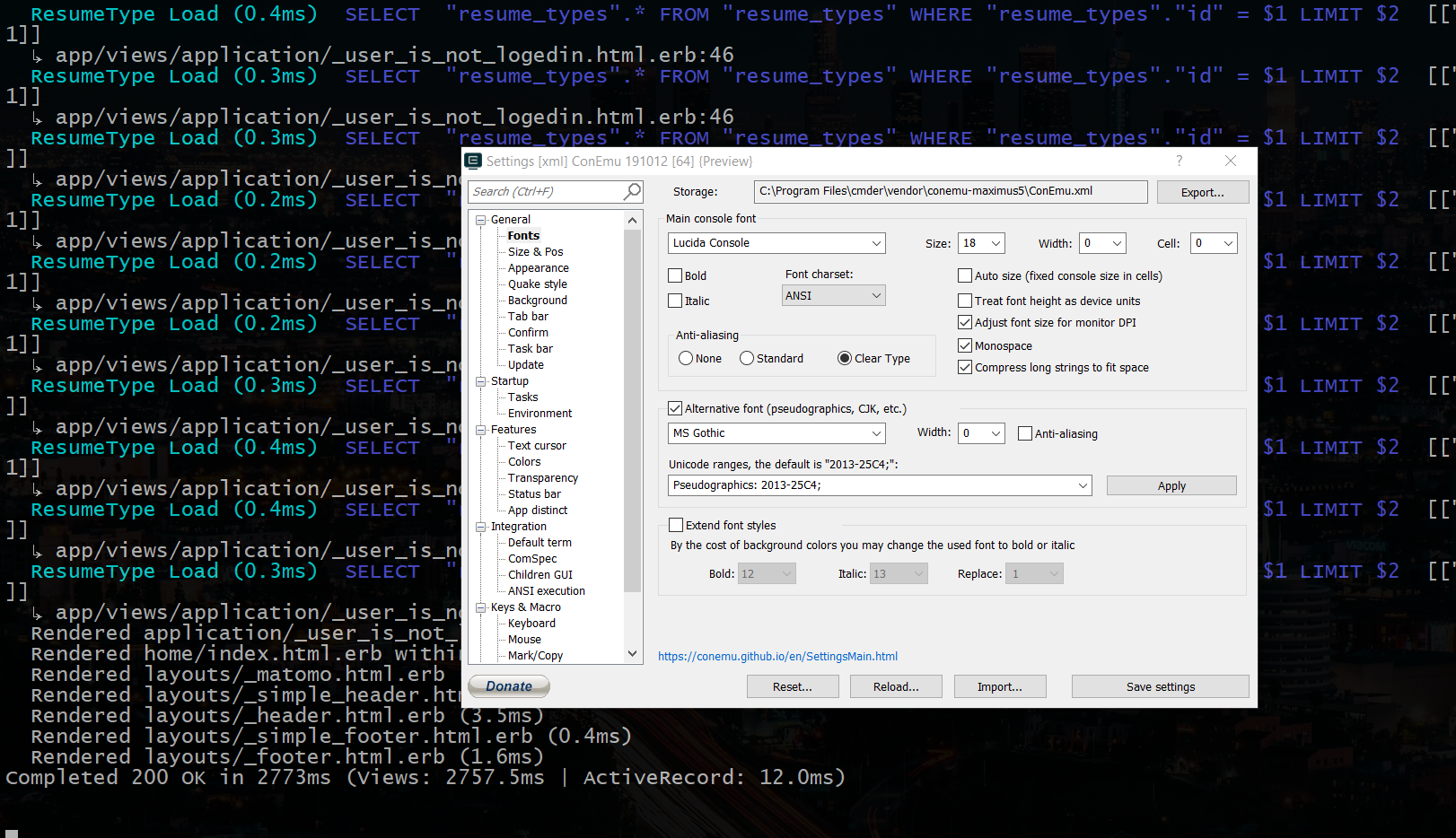The height and width of the screenshot is (838, 1456).
Task: Select Tab bar settings page
Action: [528, 317]
